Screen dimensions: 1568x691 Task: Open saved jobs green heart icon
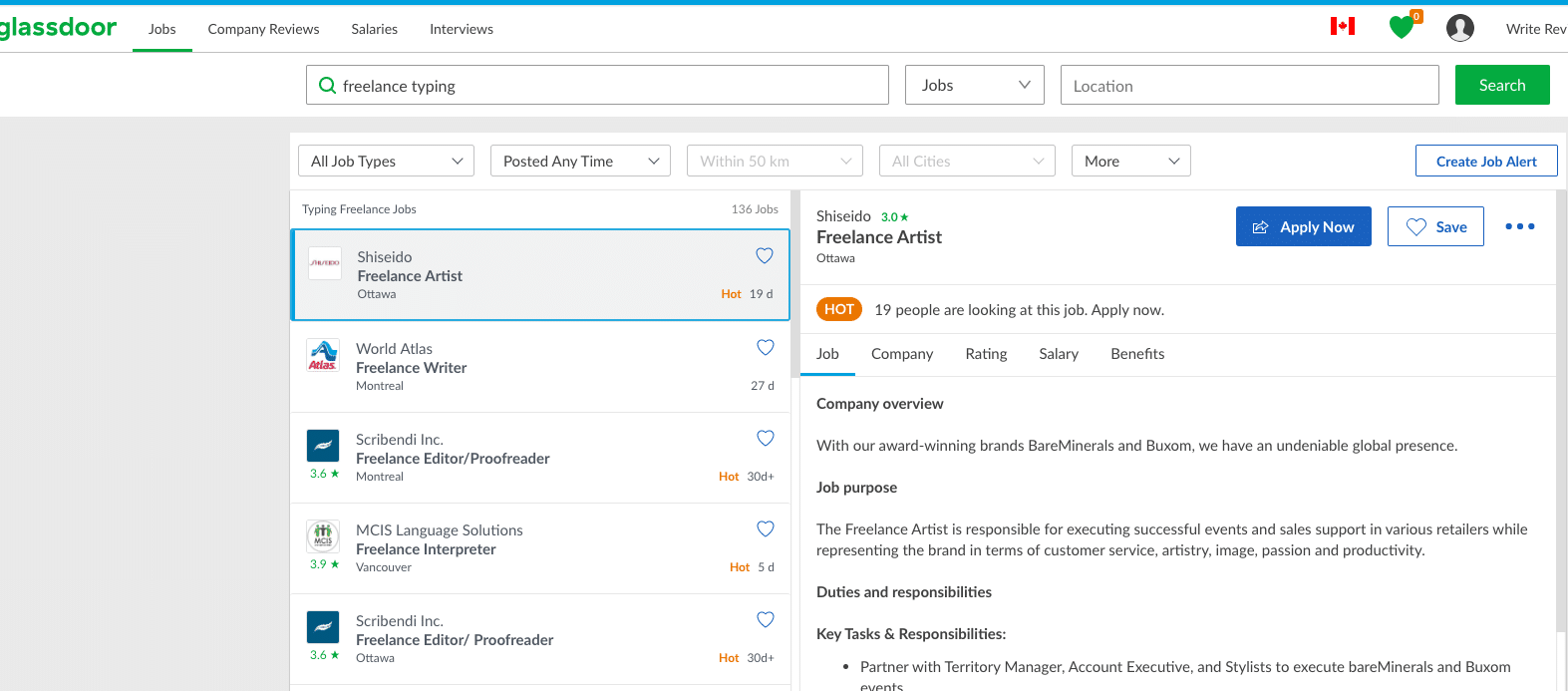point(1403,27)
